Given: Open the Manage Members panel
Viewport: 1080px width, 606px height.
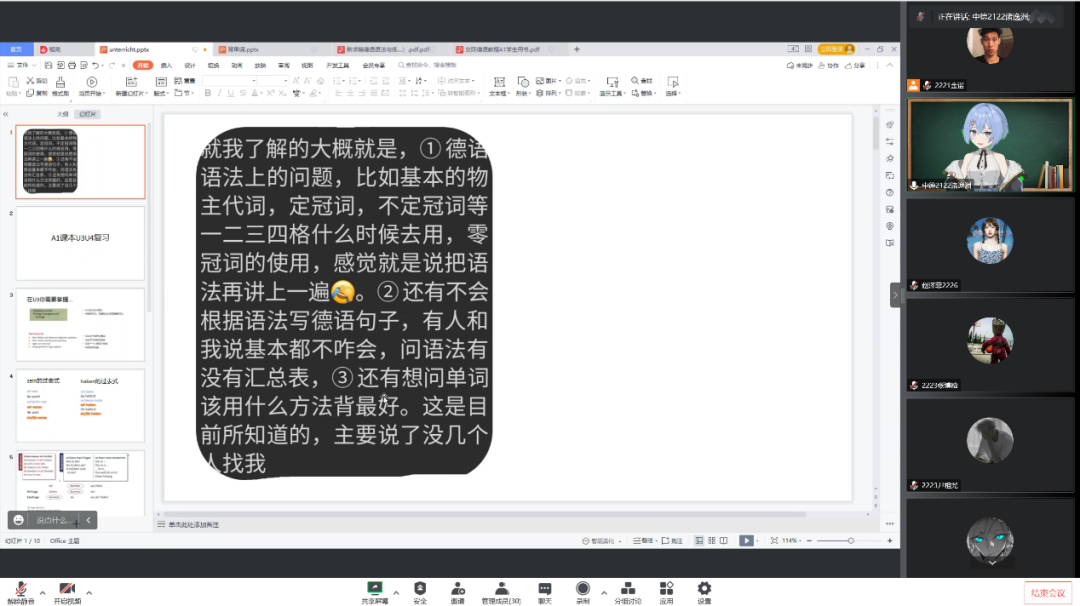Looking at the screenshot, I should pos(500,588).
